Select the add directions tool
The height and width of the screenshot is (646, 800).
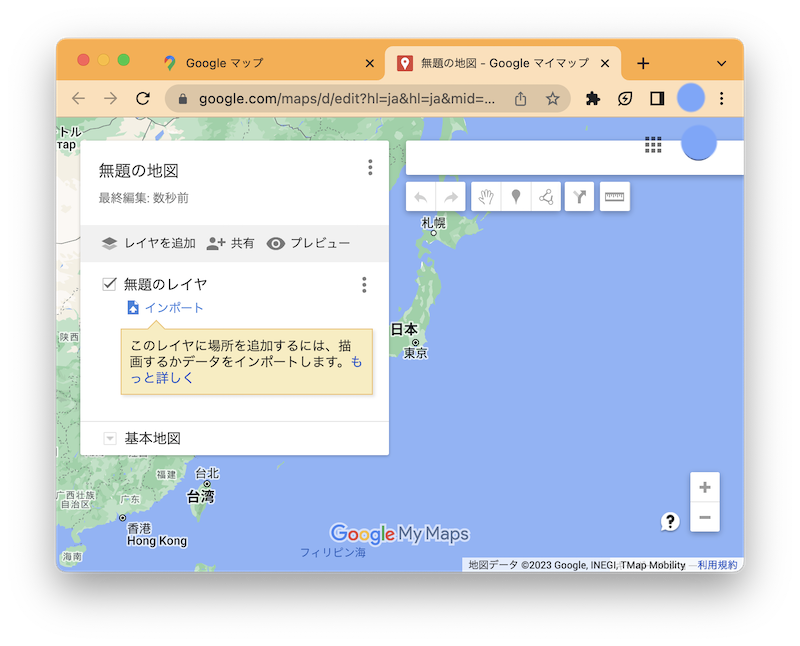580,197
